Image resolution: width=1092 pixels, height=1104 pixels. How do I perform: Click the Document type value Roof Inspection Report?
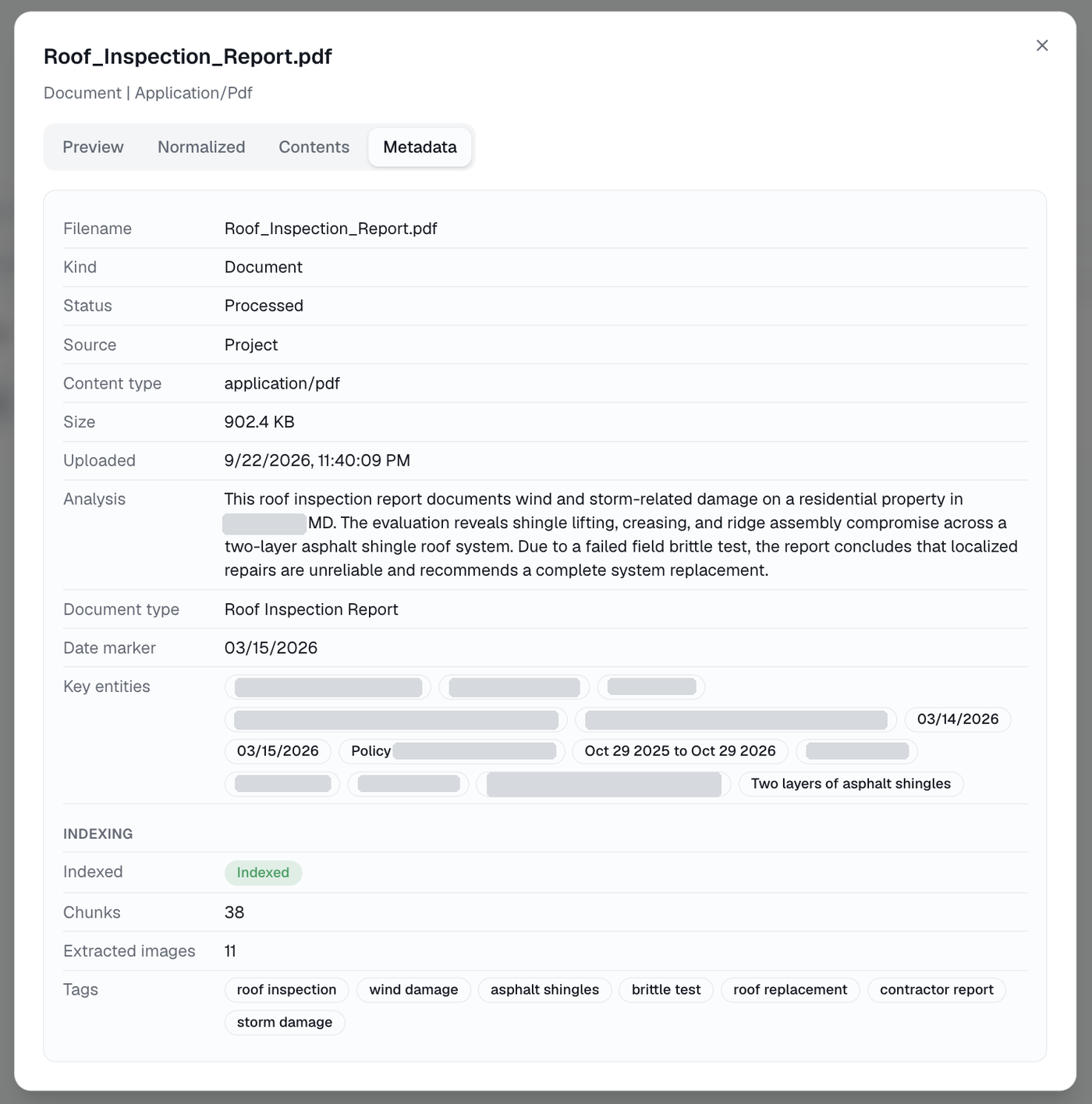(311, 609)
